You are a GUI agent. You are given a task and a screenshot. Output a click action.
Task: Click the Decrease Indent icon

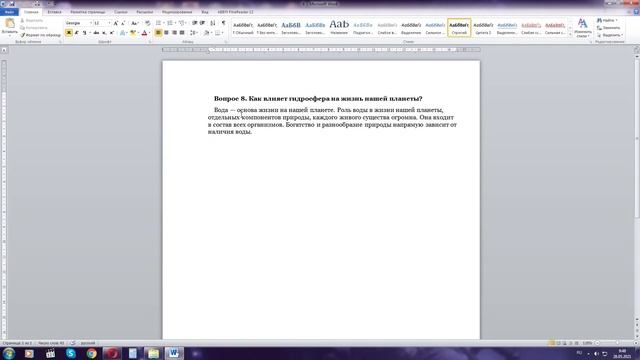(x=195, y=23)
